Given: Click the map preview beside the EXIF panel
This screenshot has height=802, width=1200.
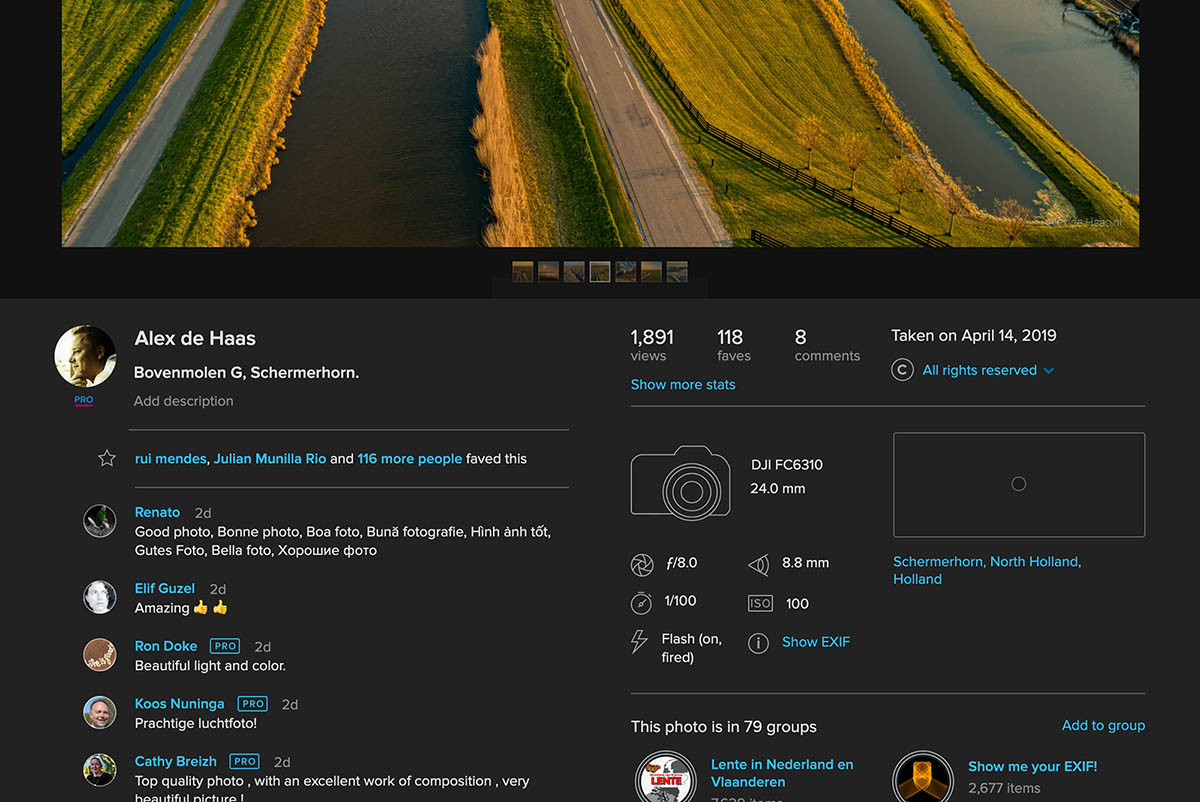Looking at the screenshot, I should tap(1018, 484).
